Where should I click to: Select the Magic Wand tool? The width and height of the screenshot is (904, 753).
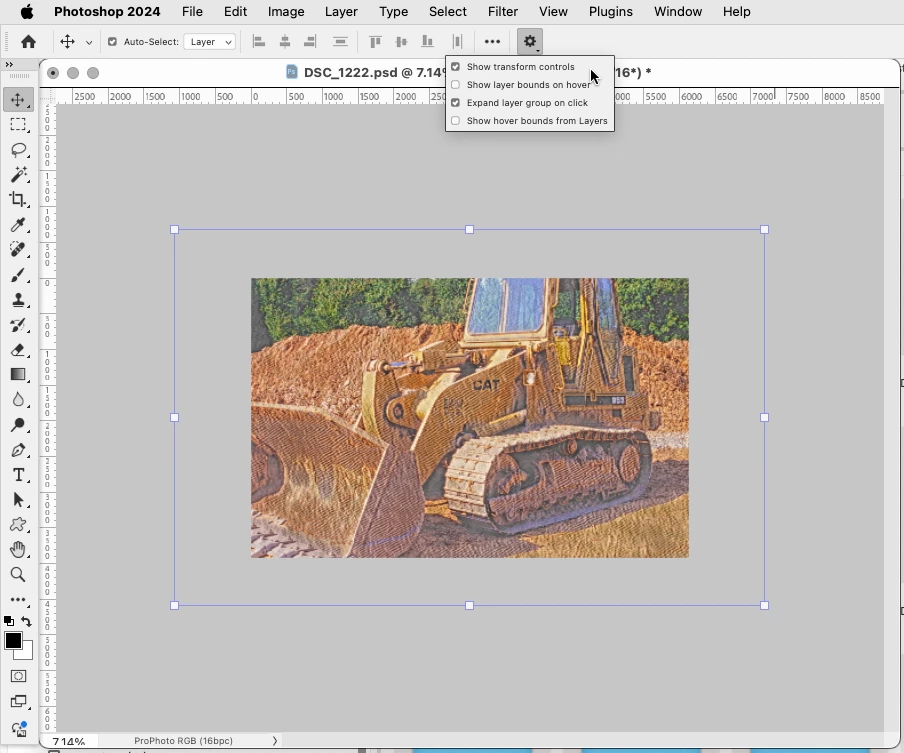tap(18, 175)
